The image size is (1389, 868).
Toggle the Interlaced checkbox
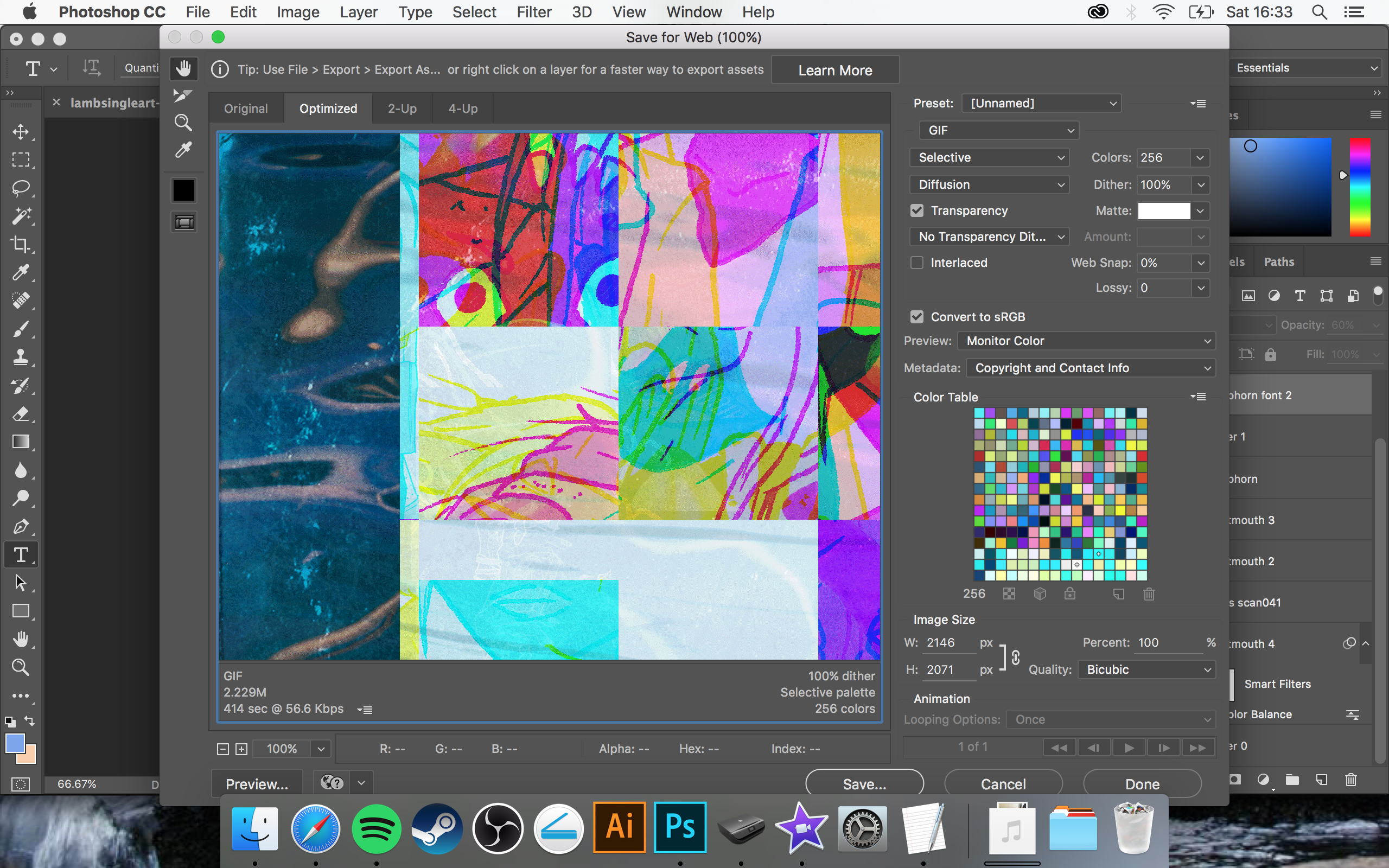[915, 262]
